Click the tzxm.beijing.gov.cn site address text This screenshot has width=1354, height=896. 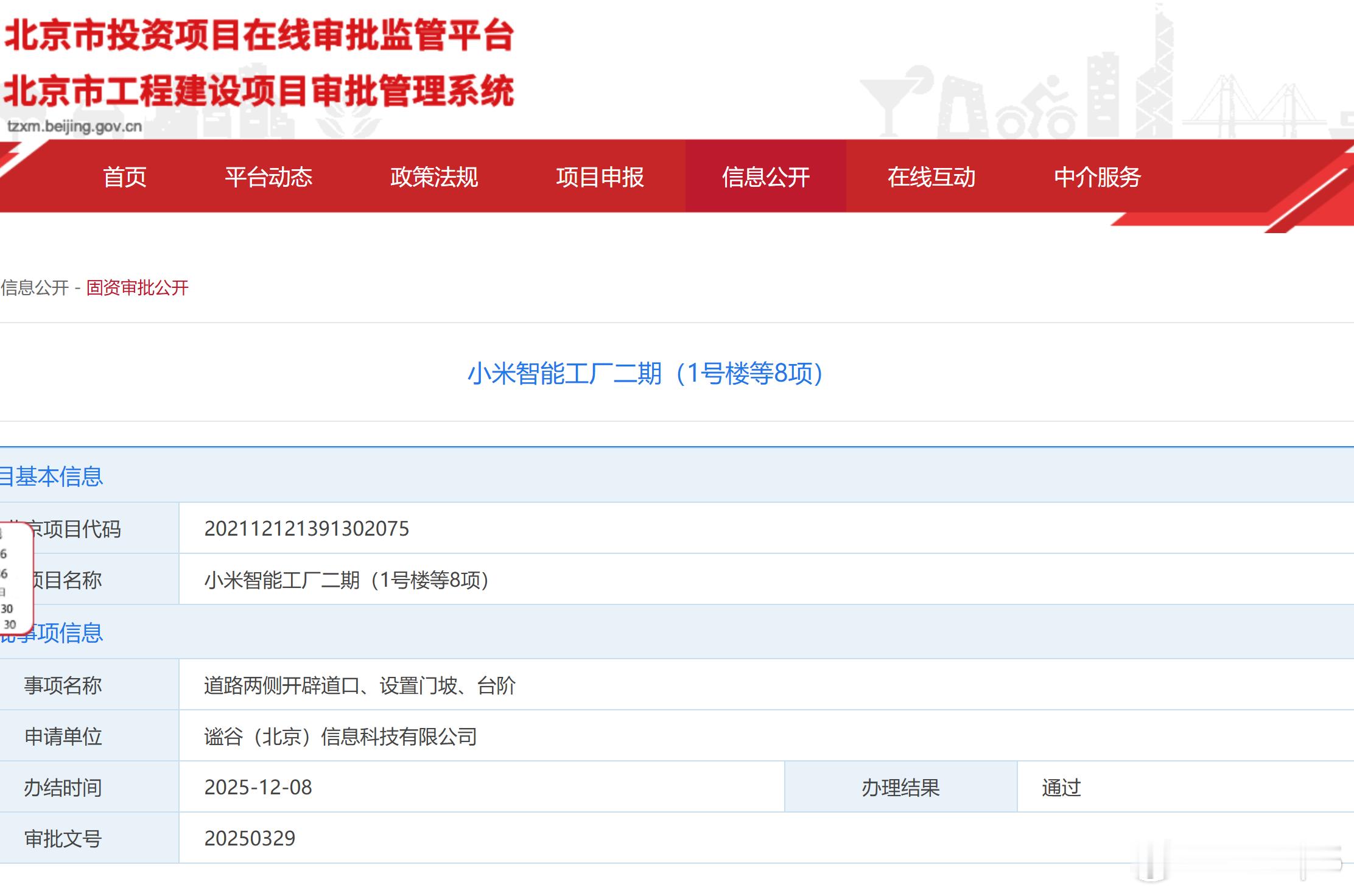pos(74,127)
